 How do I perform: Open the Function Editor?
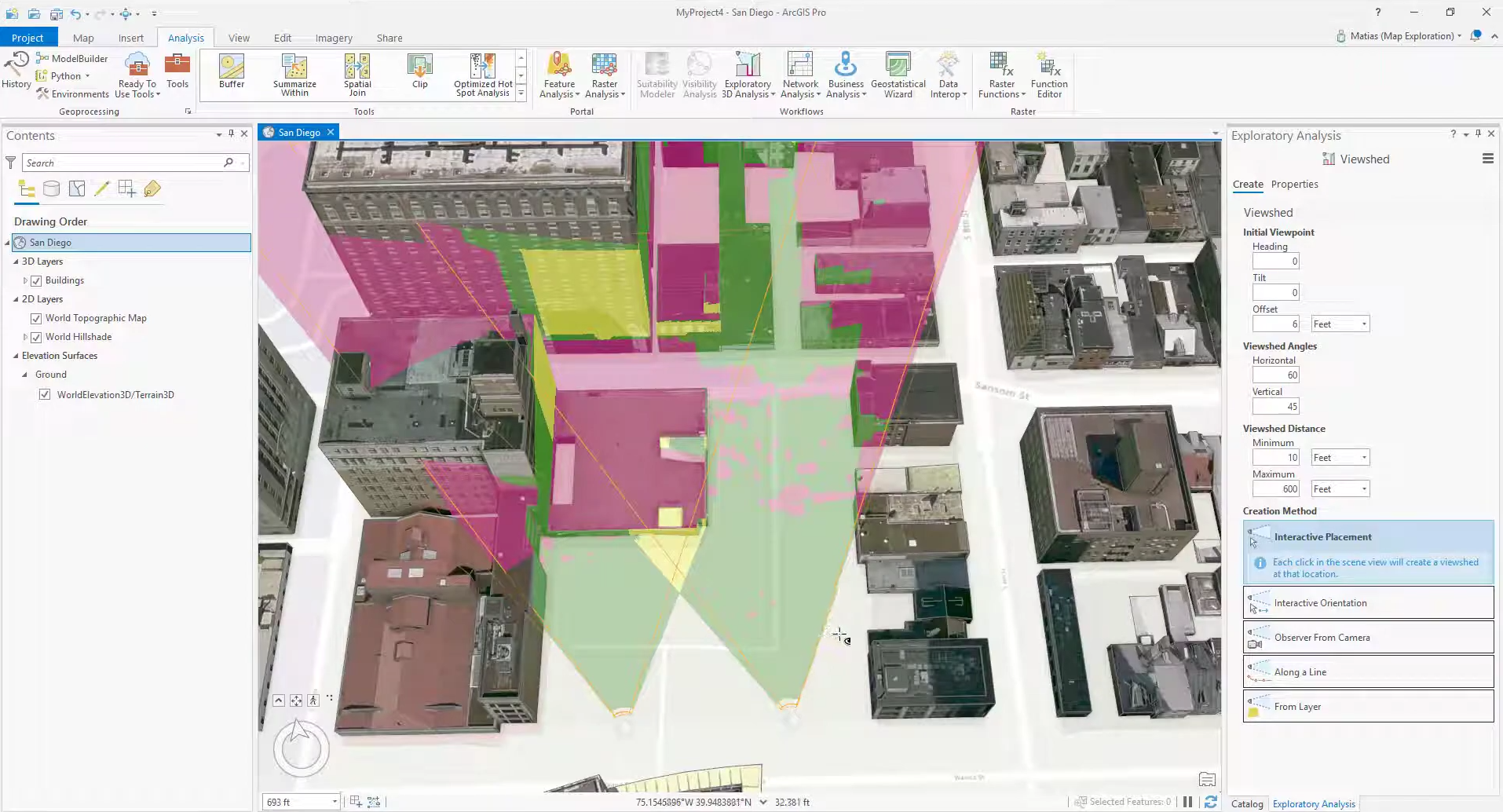pyautogui.click(x=1049, y=75)
